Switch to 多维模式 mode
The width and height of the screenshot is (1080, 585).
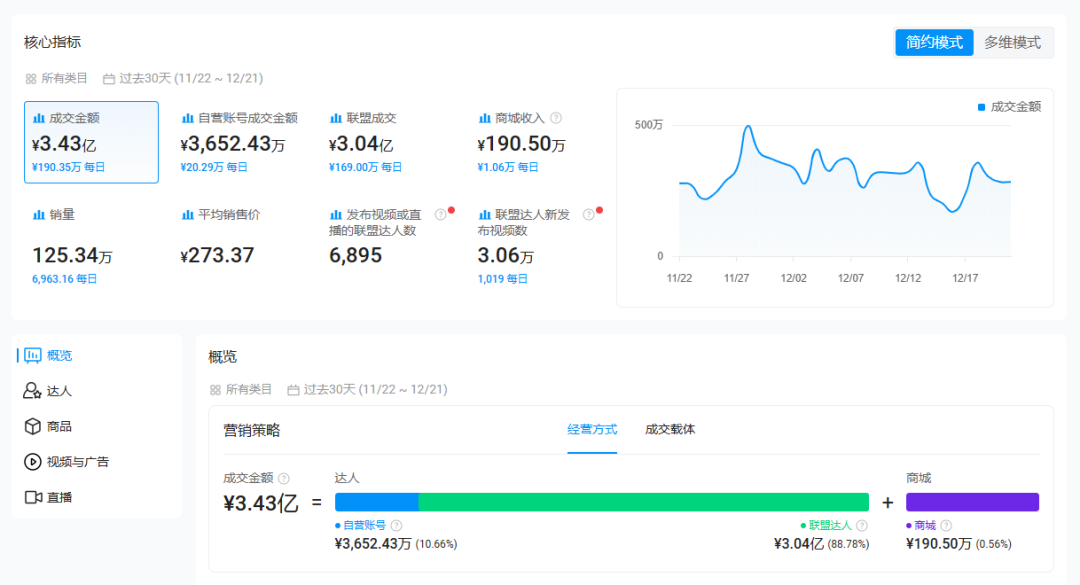(1011, 42)
